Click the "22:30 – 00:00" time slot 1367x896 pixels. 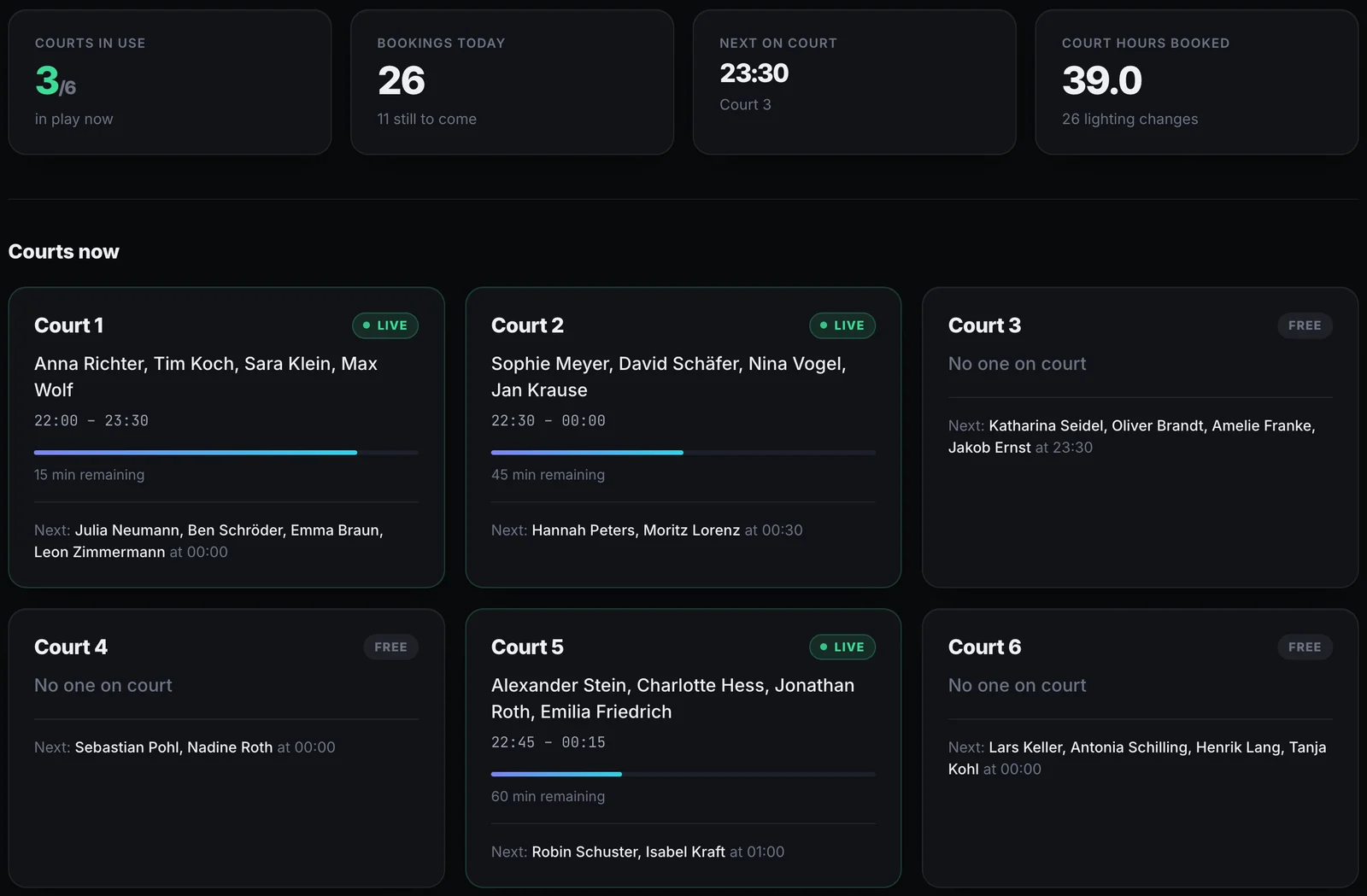click(549, 420)
